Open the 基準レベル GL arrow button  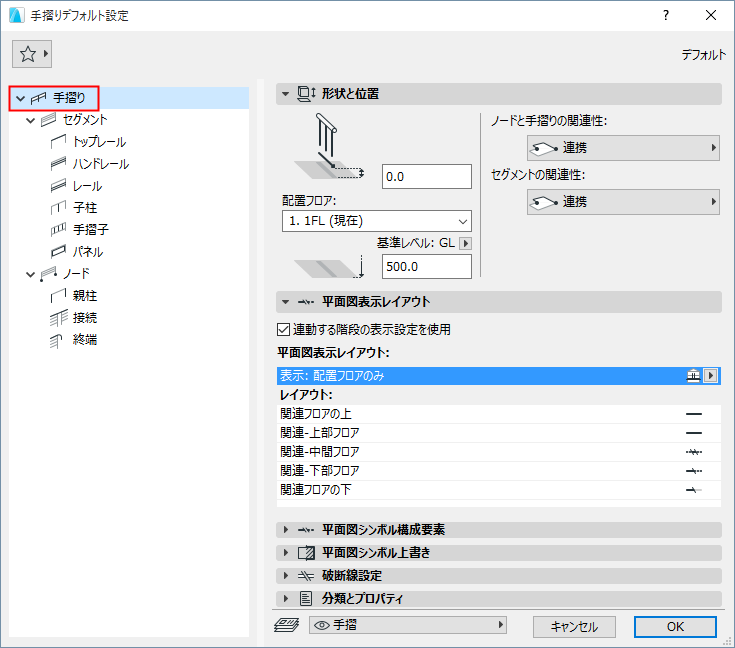pyautogui.click(x=465, y=243)
